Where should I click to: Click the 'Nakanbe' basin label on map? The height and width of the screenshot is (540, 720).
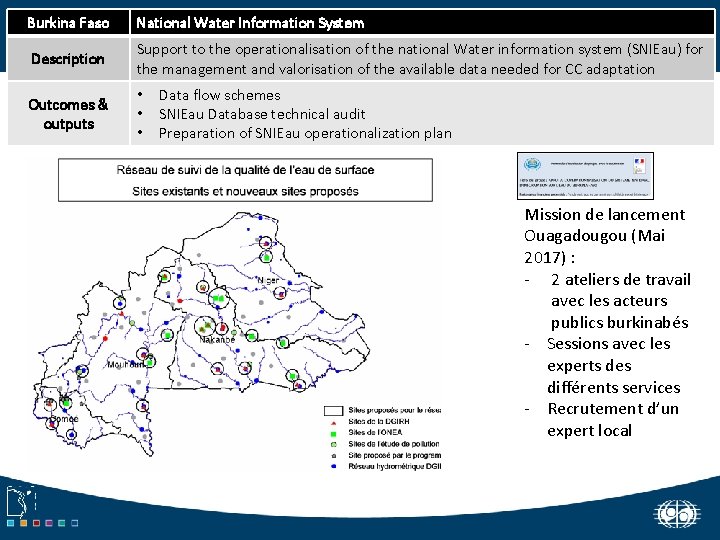point(217,340)
